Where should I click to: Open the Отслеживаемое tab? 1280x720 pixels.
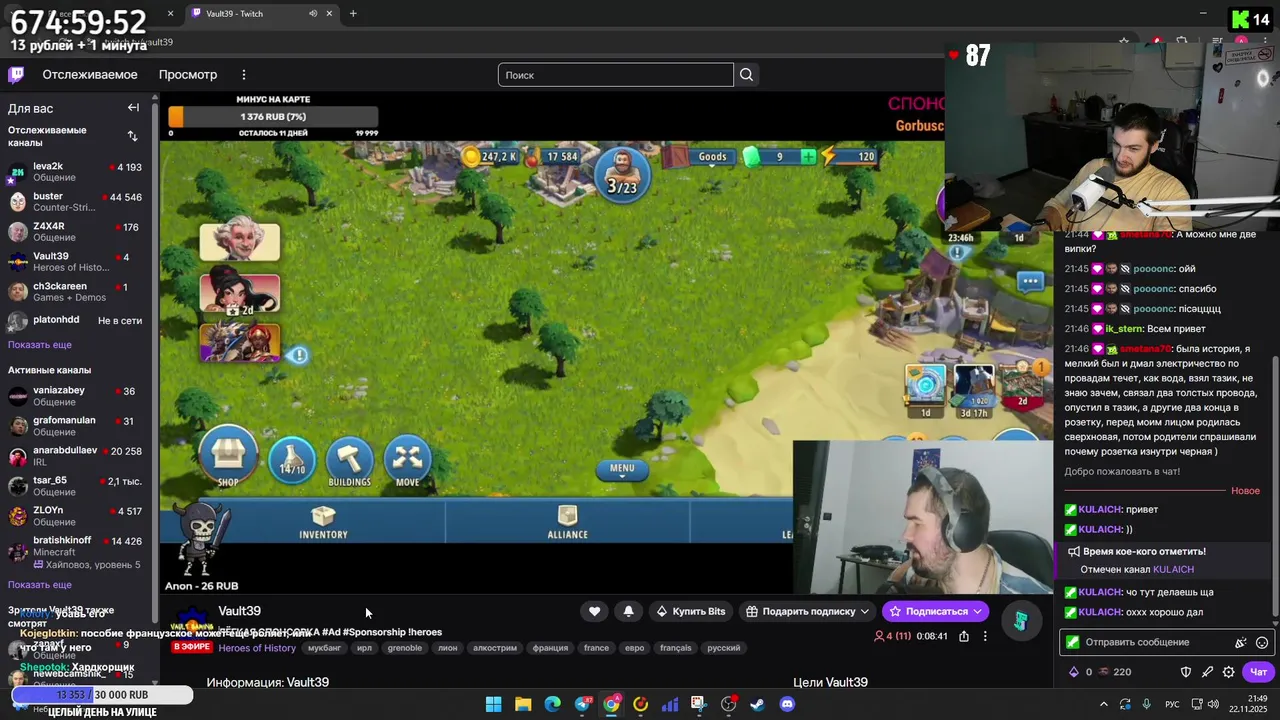point(90,75)
